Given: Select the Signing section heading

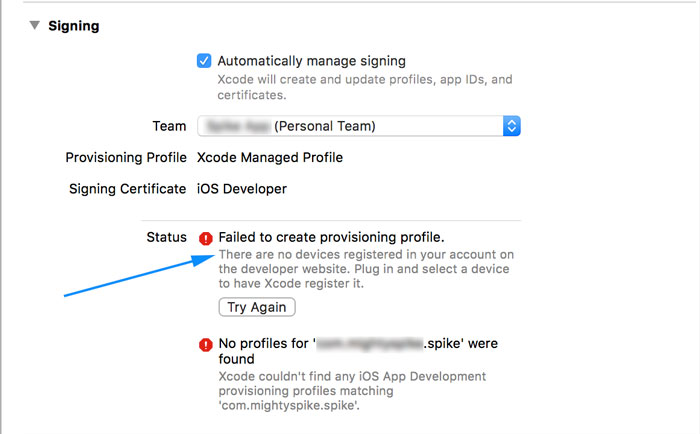Looking at the screenshot, I should point(74,26).
